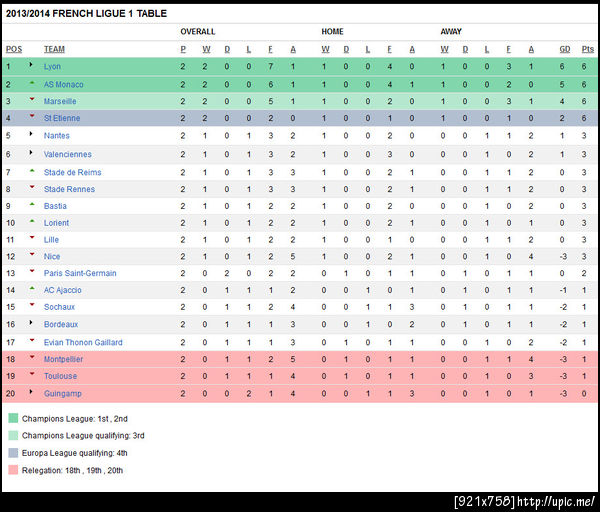Image resolution: width=600 pixels, height=512 pixels.
Task: Click the pink Relegation legend swatch
Action: click(12, 470)
